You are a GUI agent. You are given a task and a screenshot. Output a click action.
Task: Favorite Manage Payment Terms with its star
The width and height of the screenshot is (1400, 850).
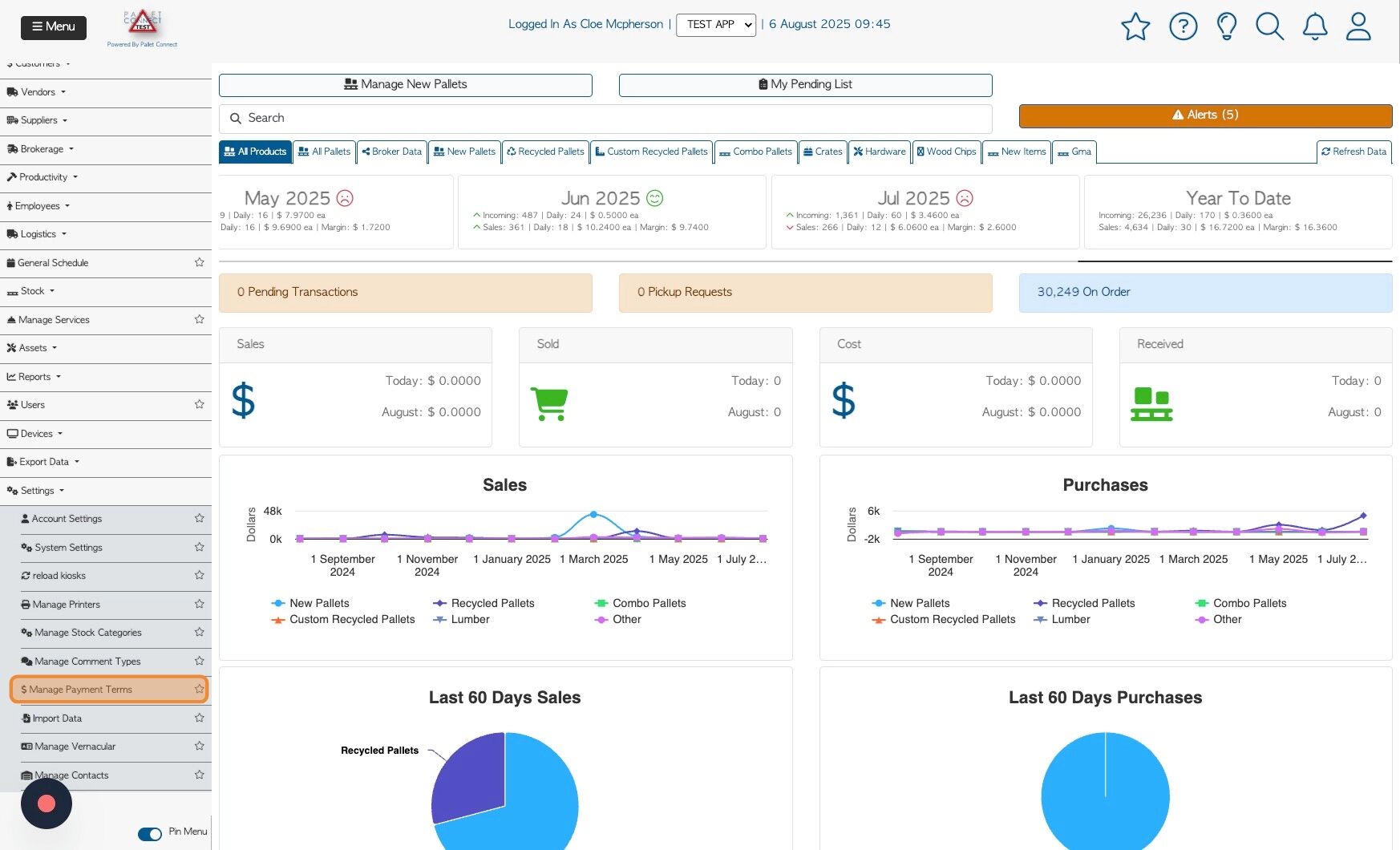pyautogui.click(x=199, y=689)
